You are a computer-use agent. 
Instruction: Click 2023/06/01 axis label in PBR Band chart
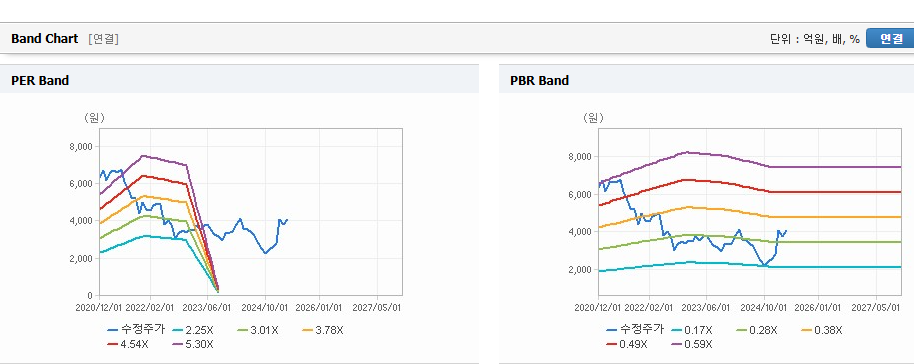(x=706, y=307)
